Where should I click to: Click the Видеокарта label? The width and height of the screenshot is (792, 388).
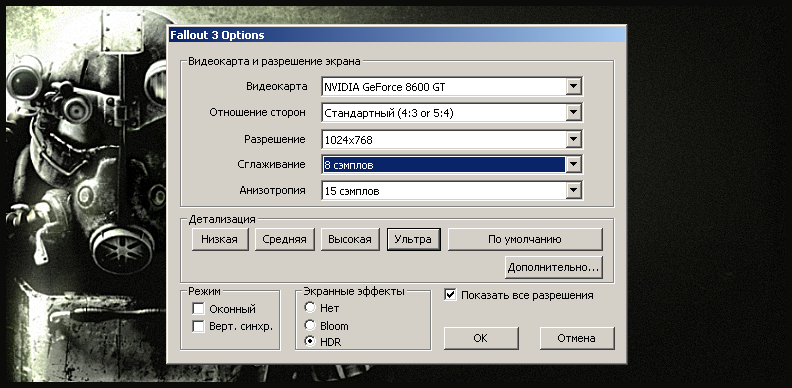(x=276, y=86)
